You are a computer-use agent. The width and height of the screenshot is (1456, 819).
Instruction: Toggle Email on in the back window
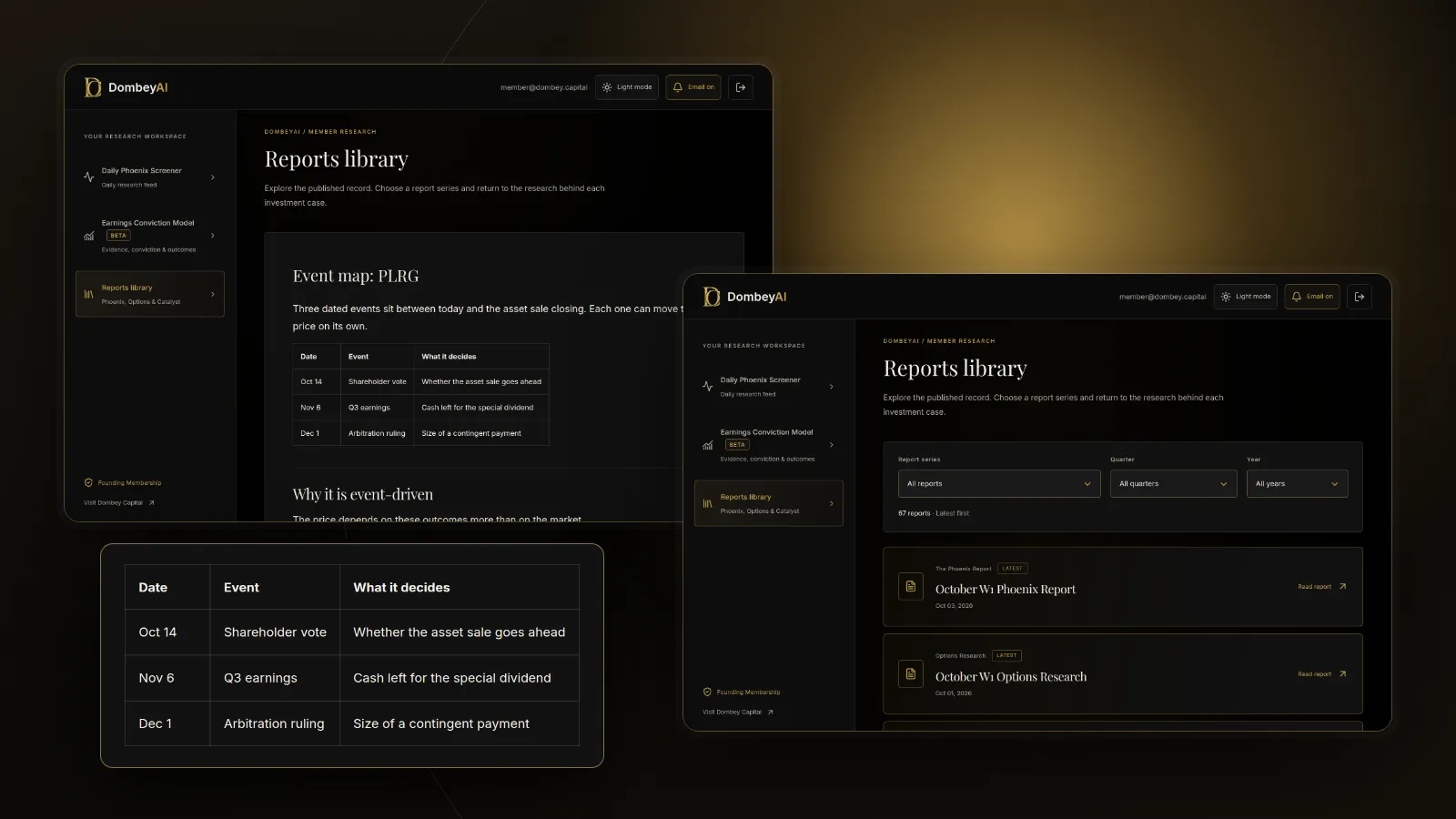[693, 87]
